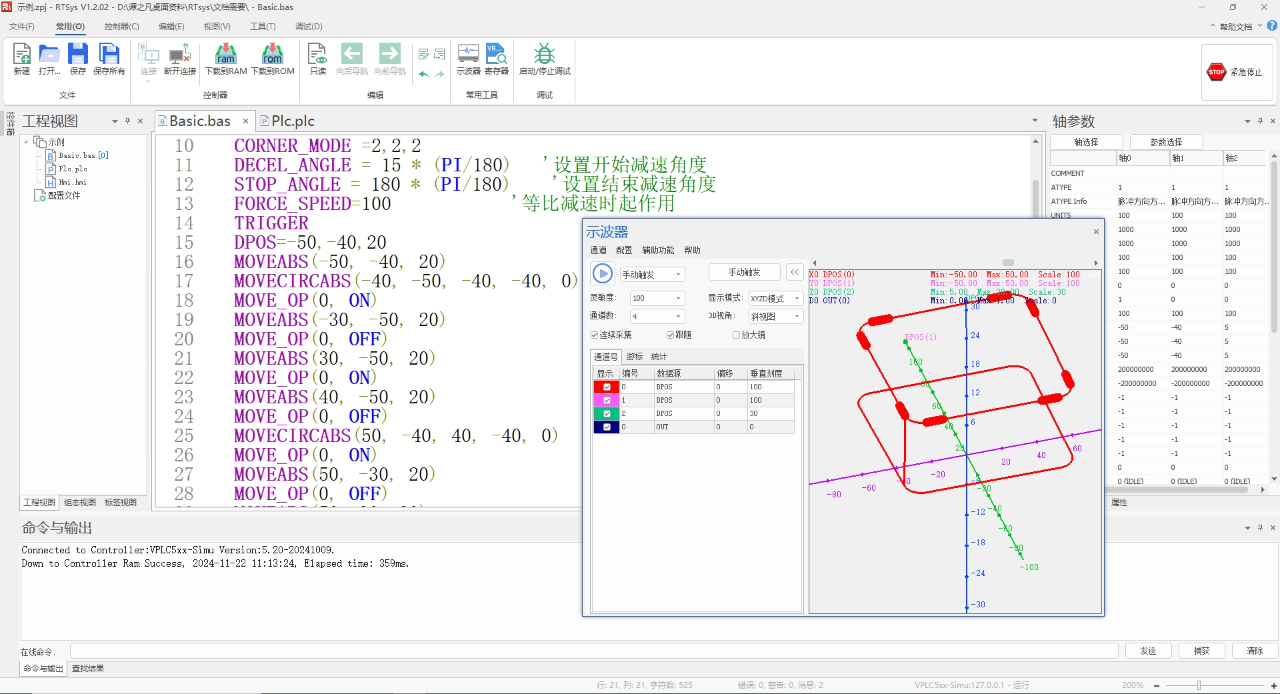
Task: Switch to the 组态视图 tab
Action: tap(79, 502)
